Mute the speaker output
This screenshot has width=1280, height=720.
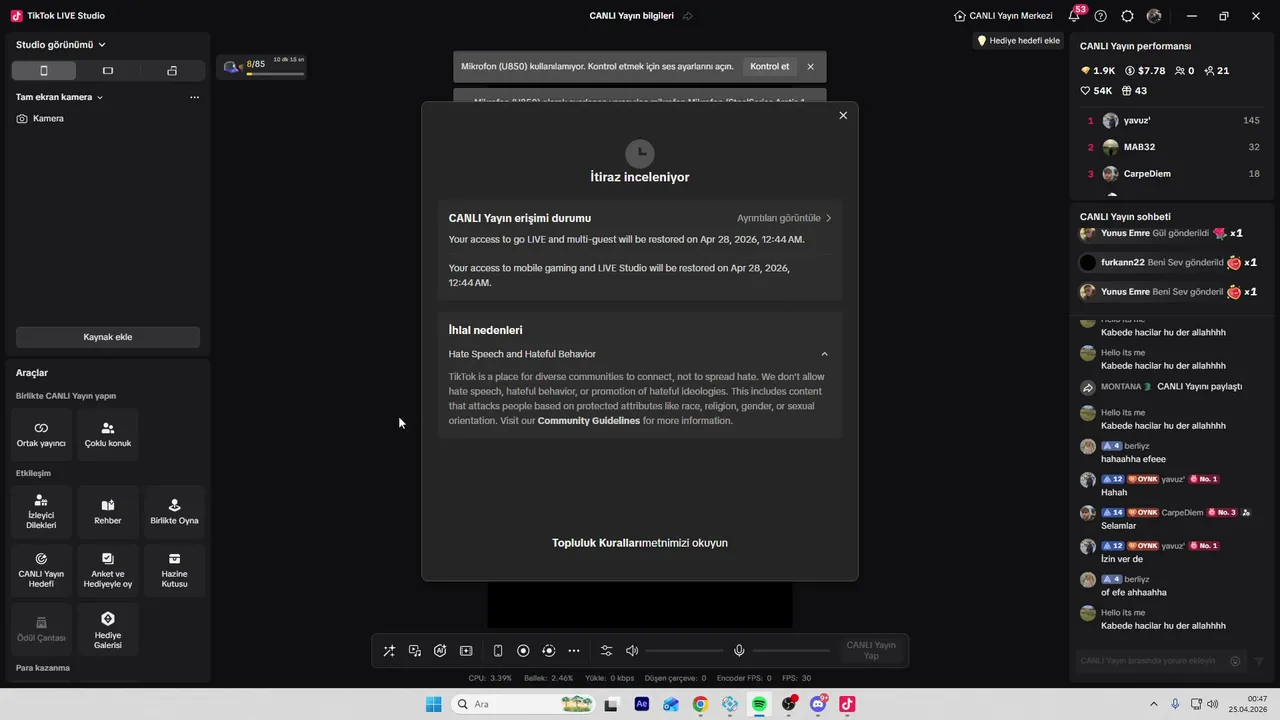632,651
